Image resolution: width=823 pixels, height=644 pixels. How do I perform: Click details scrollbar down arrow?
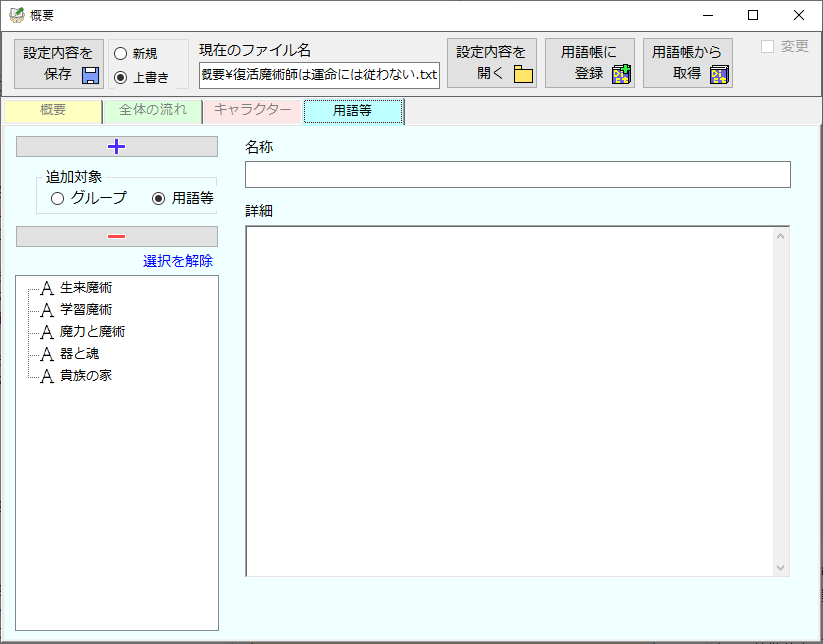pyautogui.click(x=780, y=567)
